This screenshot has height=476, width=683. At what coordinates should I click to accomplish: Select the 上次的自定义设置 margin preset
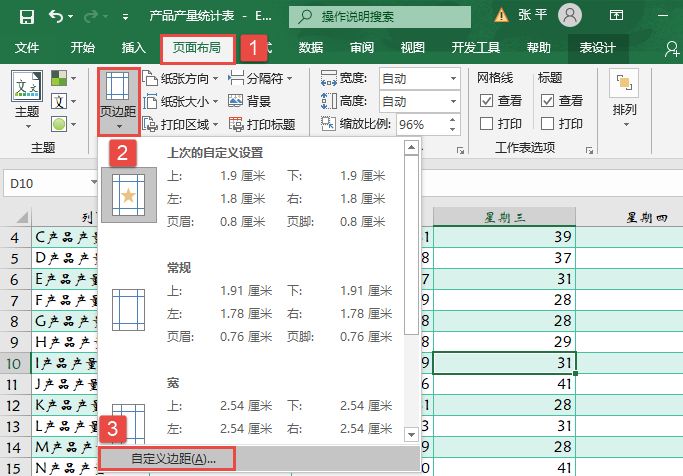pyautogui.click(x=251, y=188)
